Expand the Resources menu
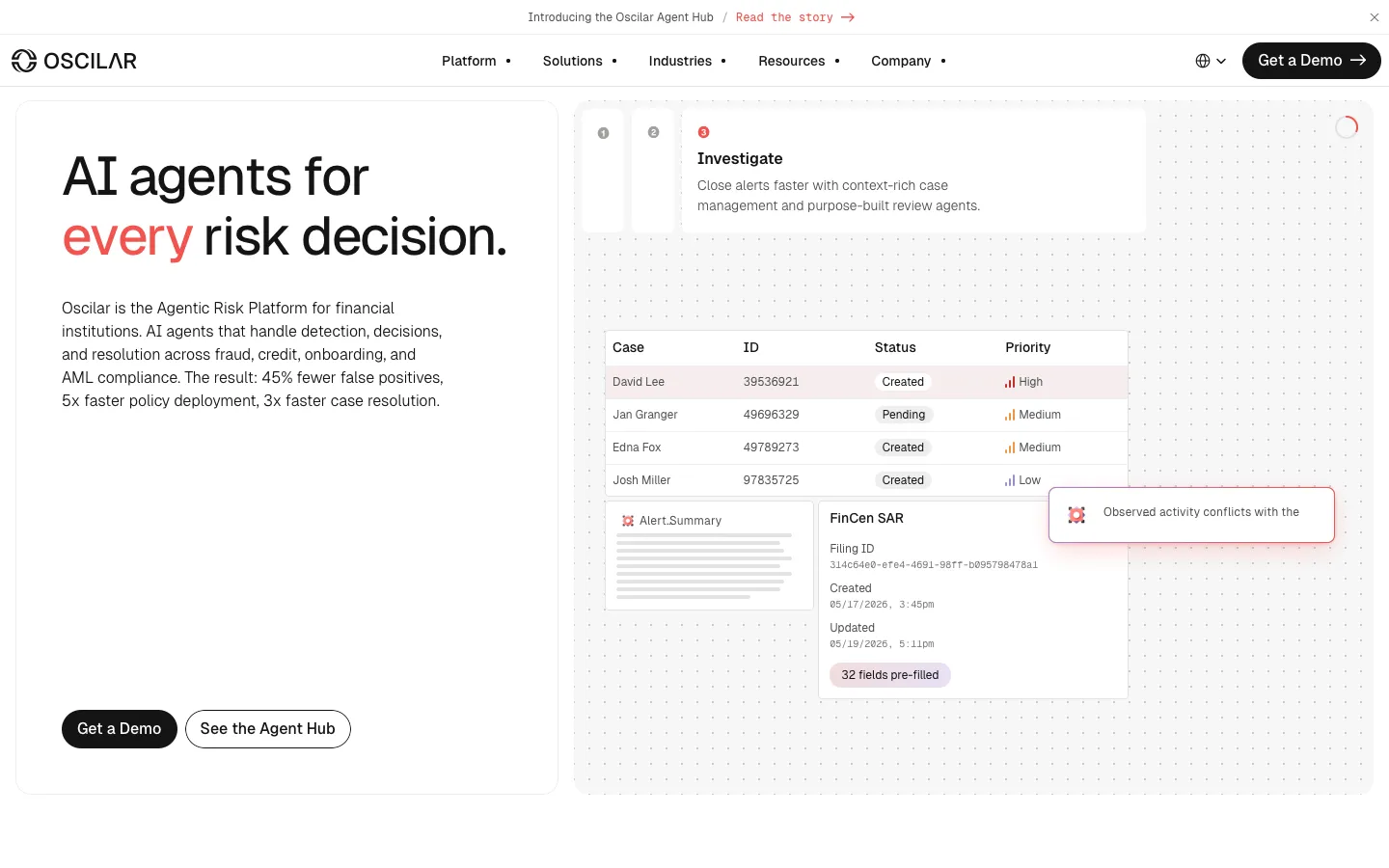The height and width of the screenshot is (868, 1389). pos(800,61)
